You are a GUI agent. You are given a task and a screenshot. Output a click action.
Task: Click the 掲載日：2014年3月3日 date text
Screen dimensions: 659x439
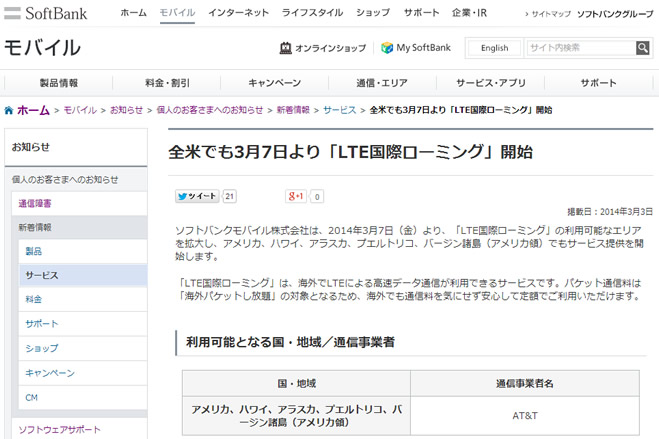click(x=610, y=211)
